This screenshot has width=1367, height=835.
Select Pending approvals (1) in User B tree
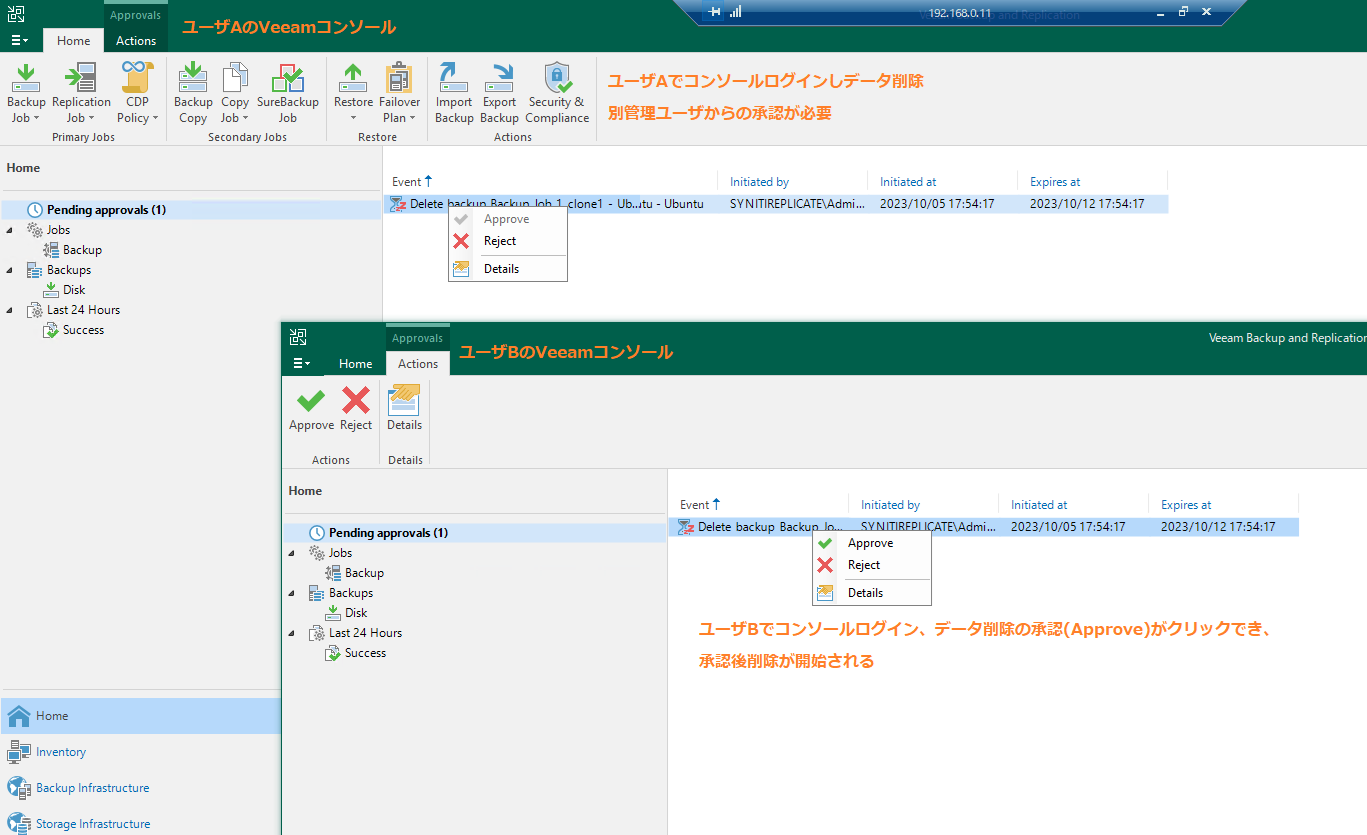(388, 533)
